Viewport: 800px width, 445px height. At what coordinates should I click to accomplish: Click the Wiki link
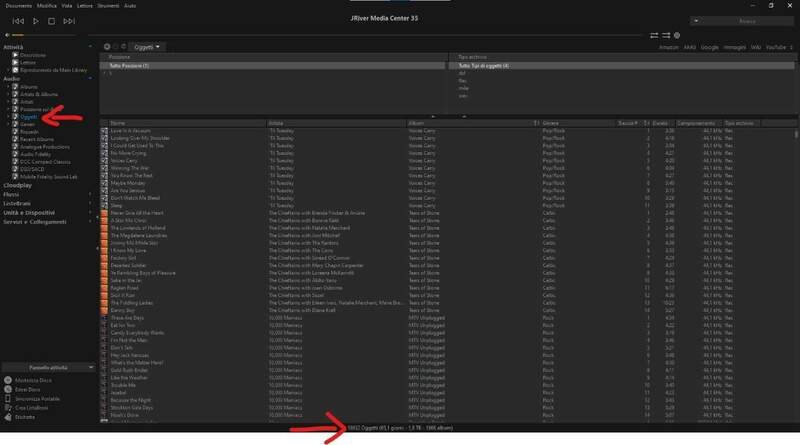[x=756, y=47]
